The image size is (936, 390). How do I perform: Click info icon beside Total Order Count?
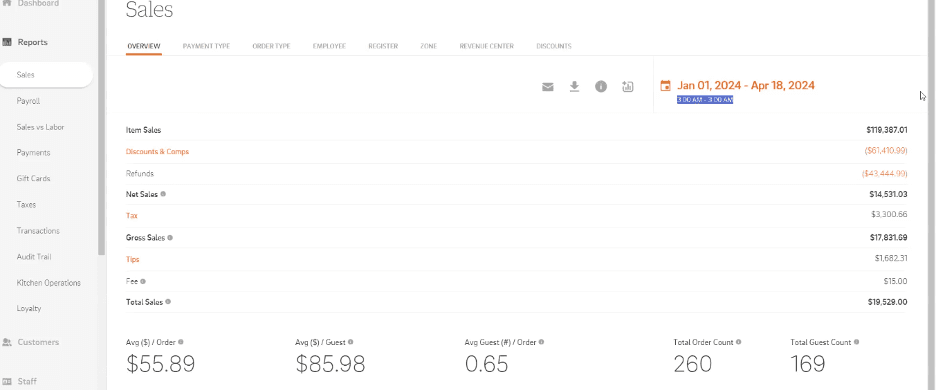(x=738, y=342)
